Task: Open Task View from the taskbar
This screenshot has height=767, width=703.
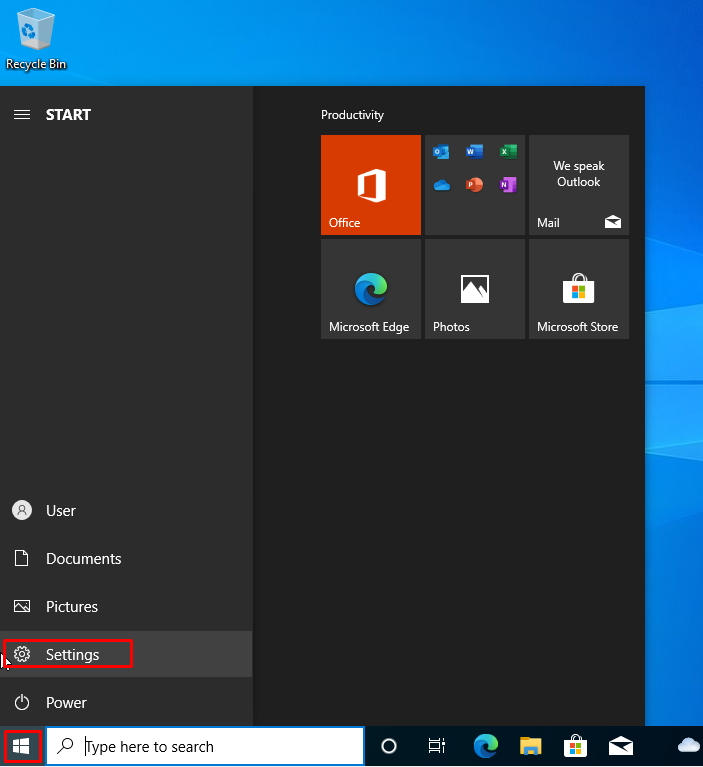Action: 437,746
